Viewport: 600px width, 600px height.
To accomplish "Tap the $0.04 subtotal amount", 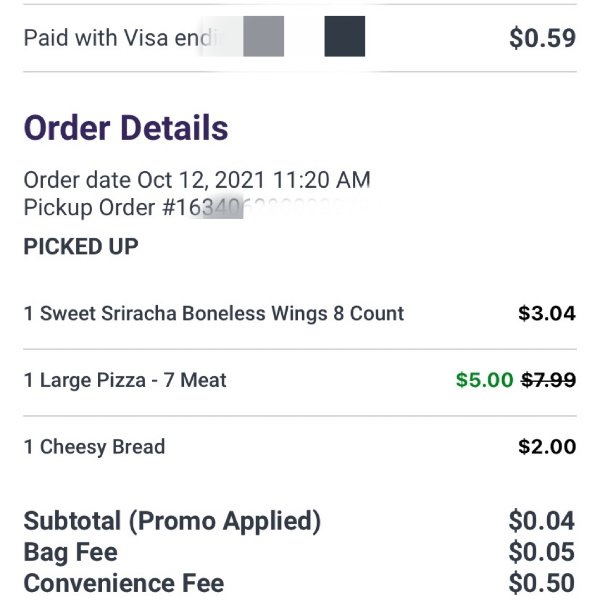I will point(542,521).
